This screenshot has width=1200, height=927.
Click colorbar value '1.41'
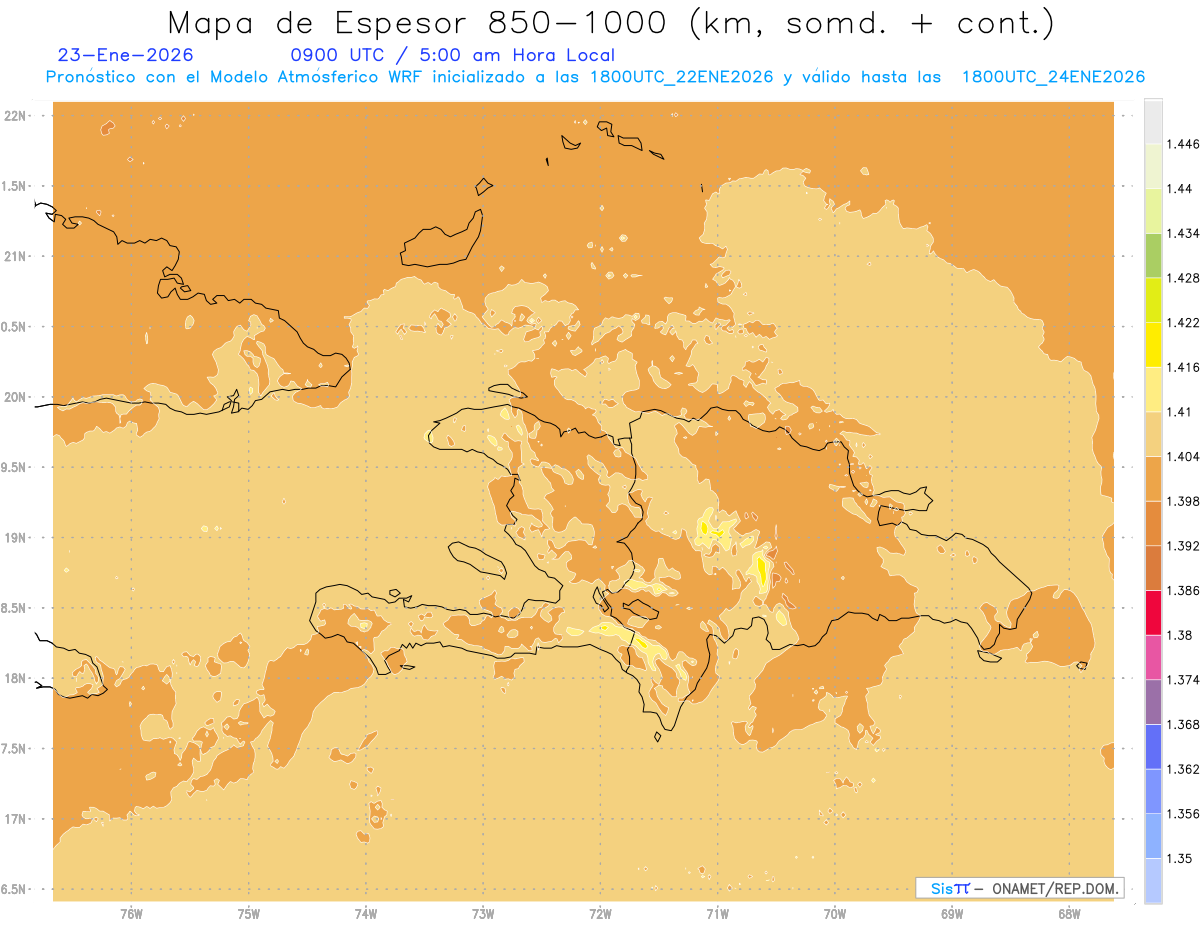tap(1180, 412)
